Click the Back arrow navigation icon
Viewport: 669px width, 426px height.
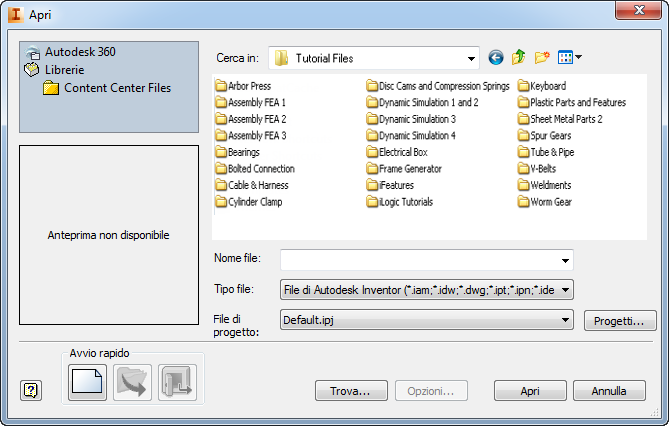[x=496, y=58]
